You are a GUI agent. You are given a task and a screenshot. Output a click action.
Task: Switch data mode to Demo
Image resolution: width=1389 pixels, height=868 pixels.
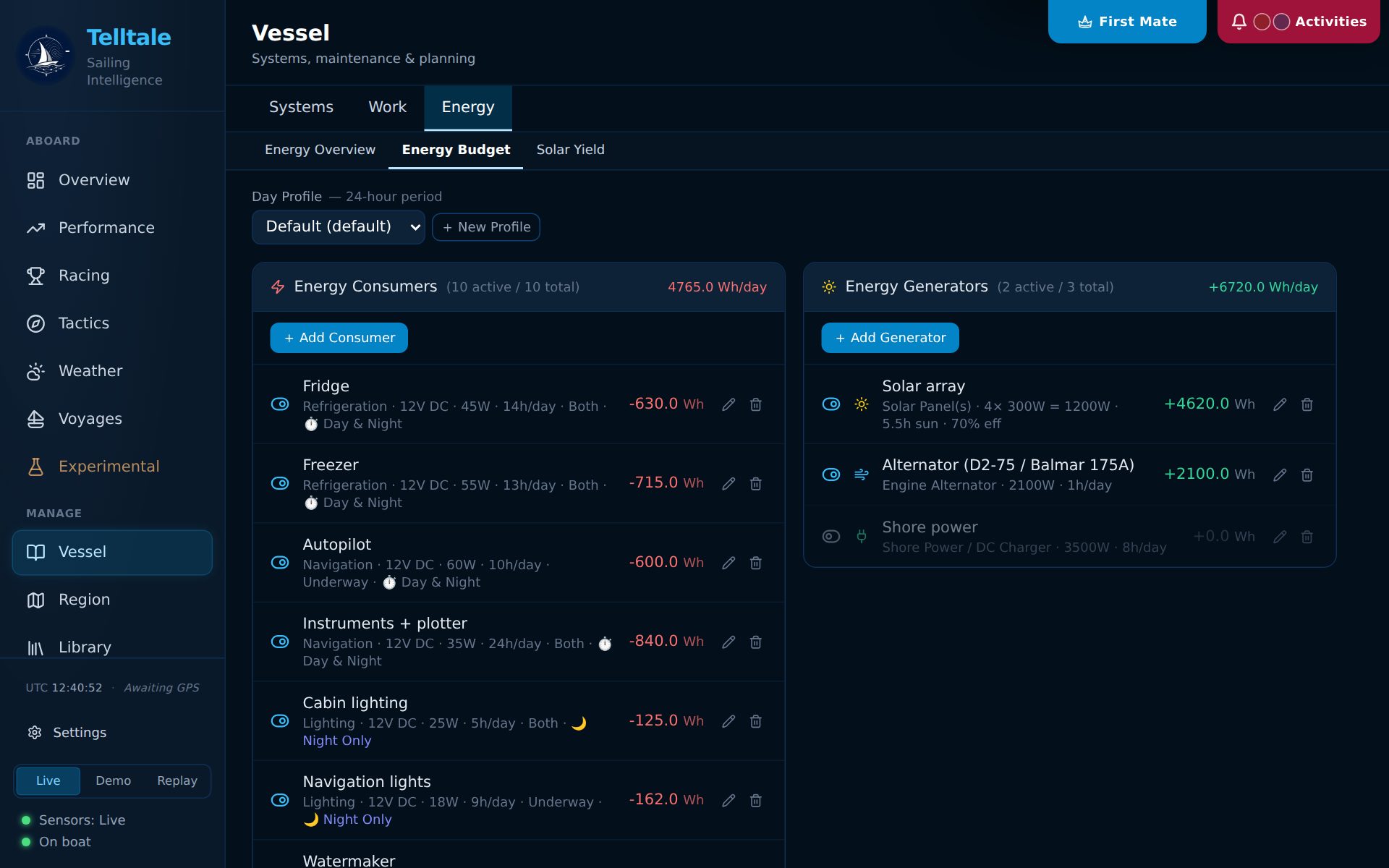[114, 781]
